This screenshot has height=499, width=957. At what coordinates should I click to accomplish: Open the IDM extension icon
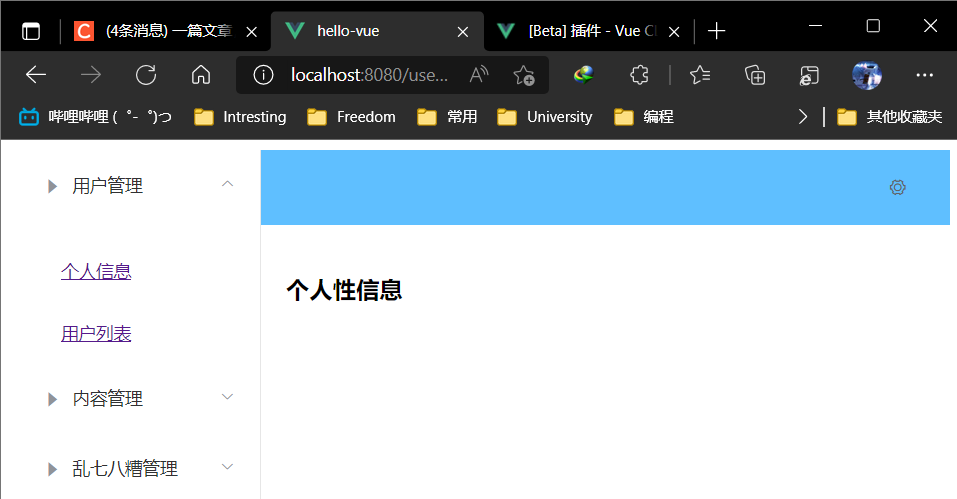(x=583, y=75)
